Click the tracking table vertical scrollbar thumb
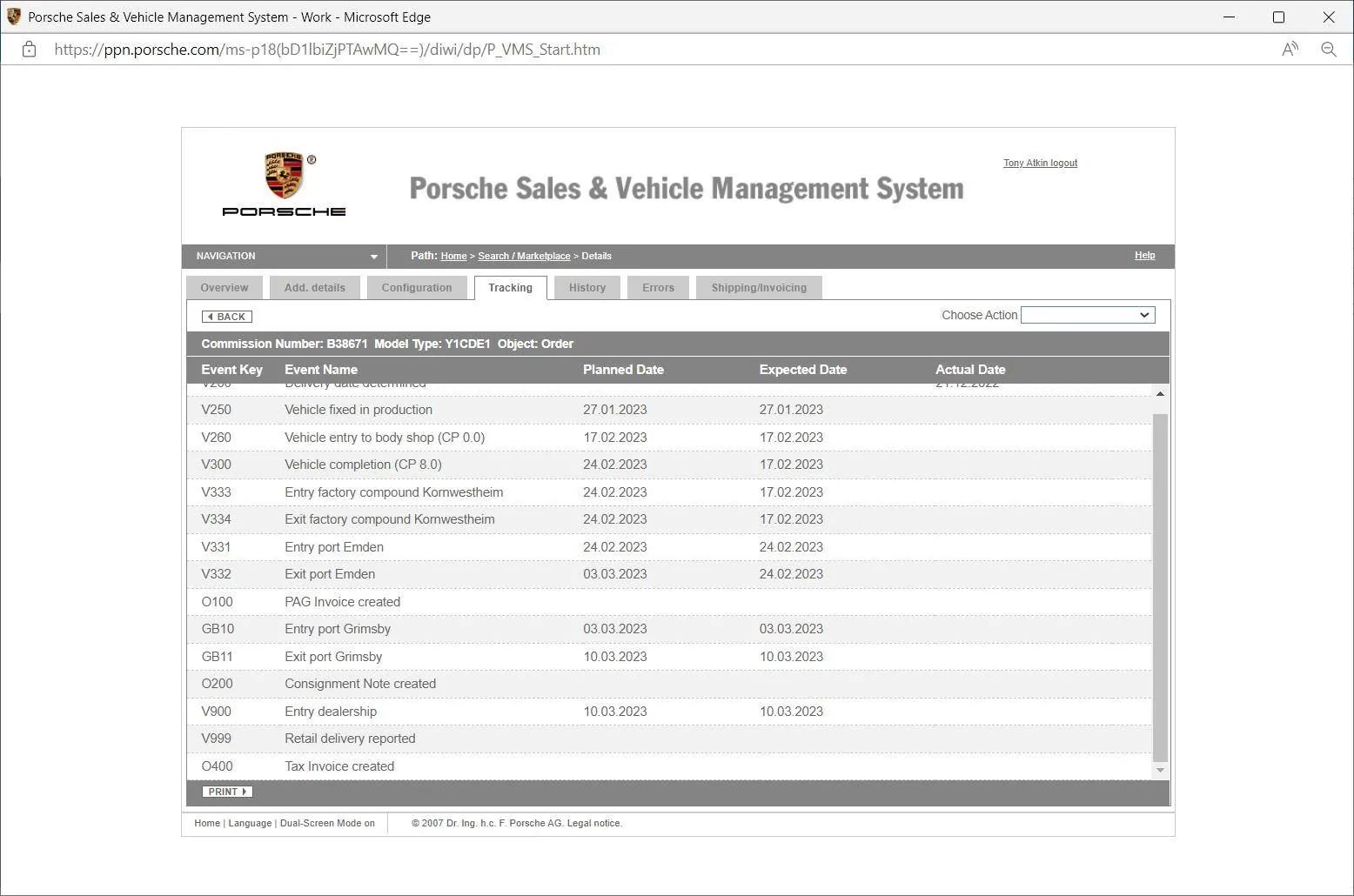The width and height of the screenshot is (1354, 896). tap(1160, 587)
